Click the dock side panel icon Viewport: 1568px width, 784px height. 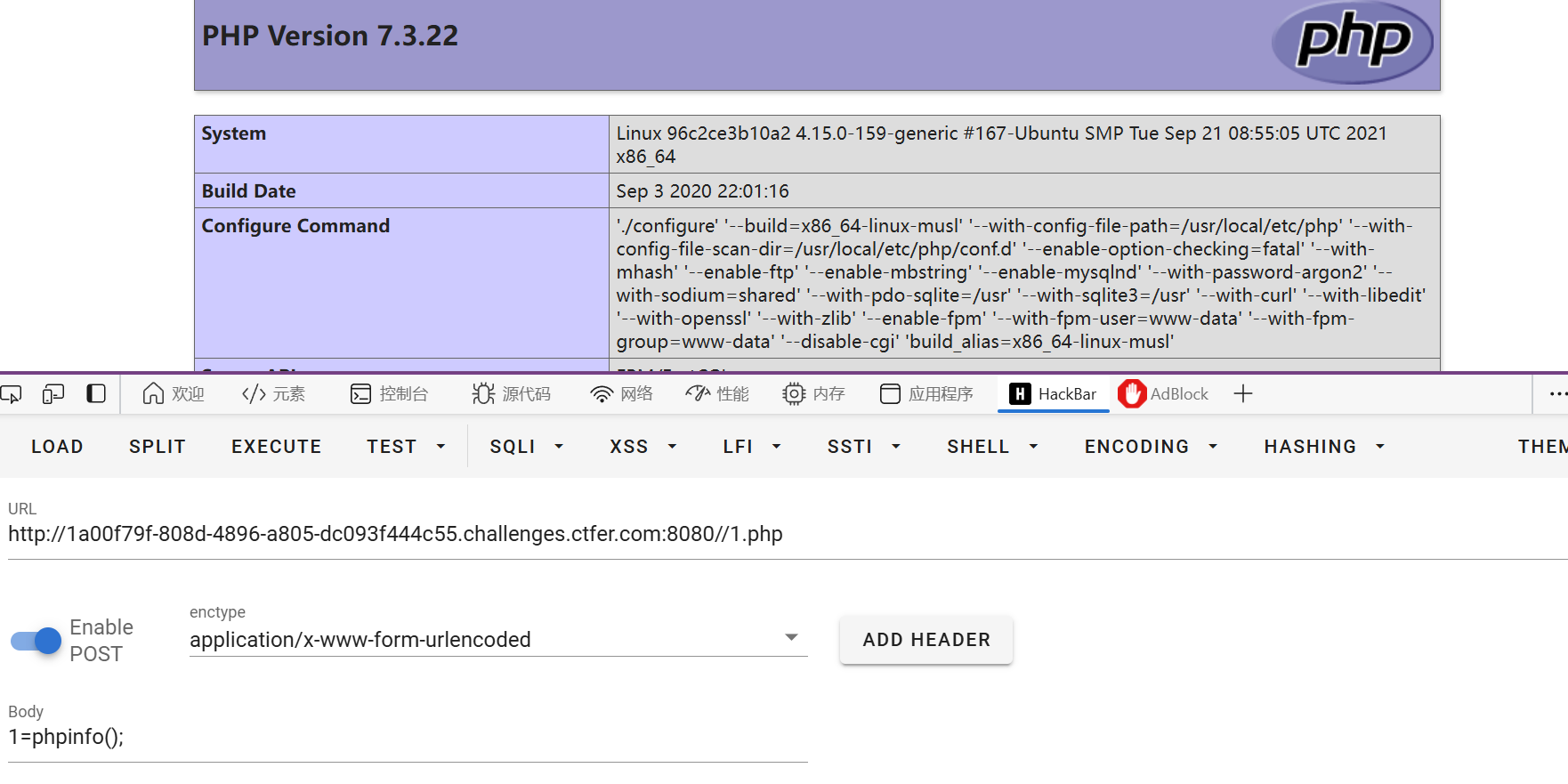coord(96,393)
